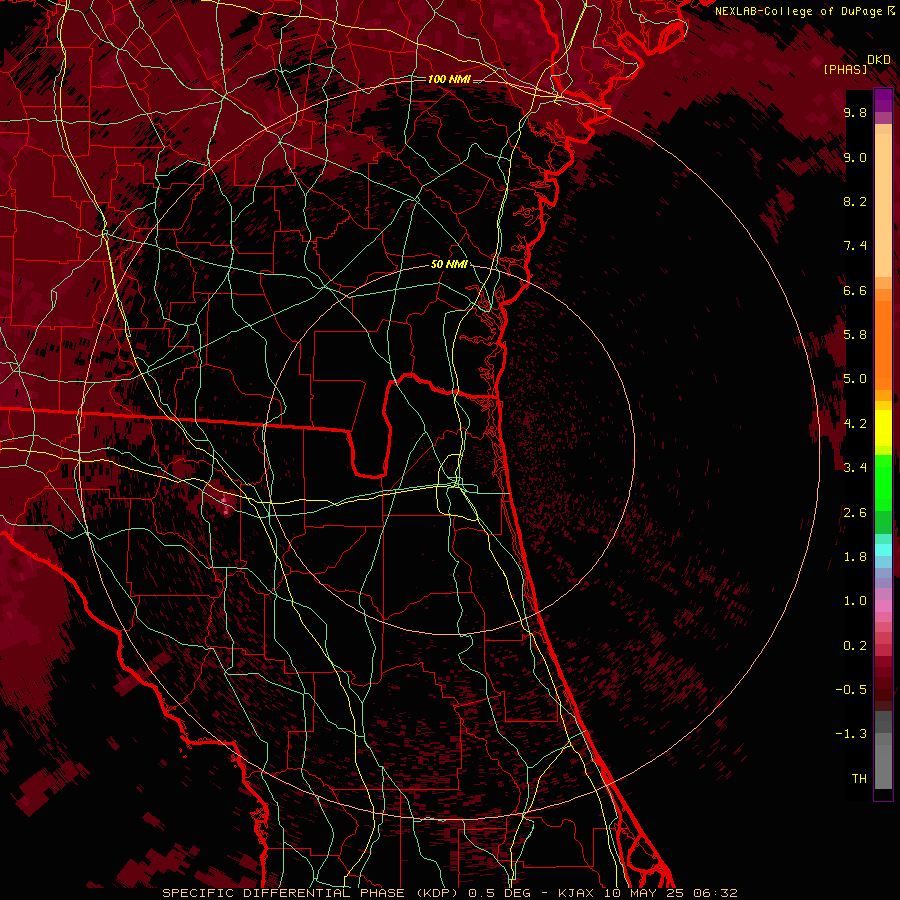Click the 6.6 scale value
Image resolution: width=900 pixels, height=900 pixels.
click(x=855, y=290)
